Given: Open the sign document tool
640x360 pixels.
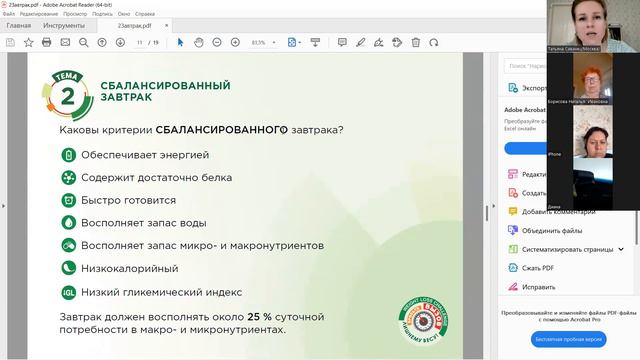Looking at the screenshot, I should (x=379, y=42).
